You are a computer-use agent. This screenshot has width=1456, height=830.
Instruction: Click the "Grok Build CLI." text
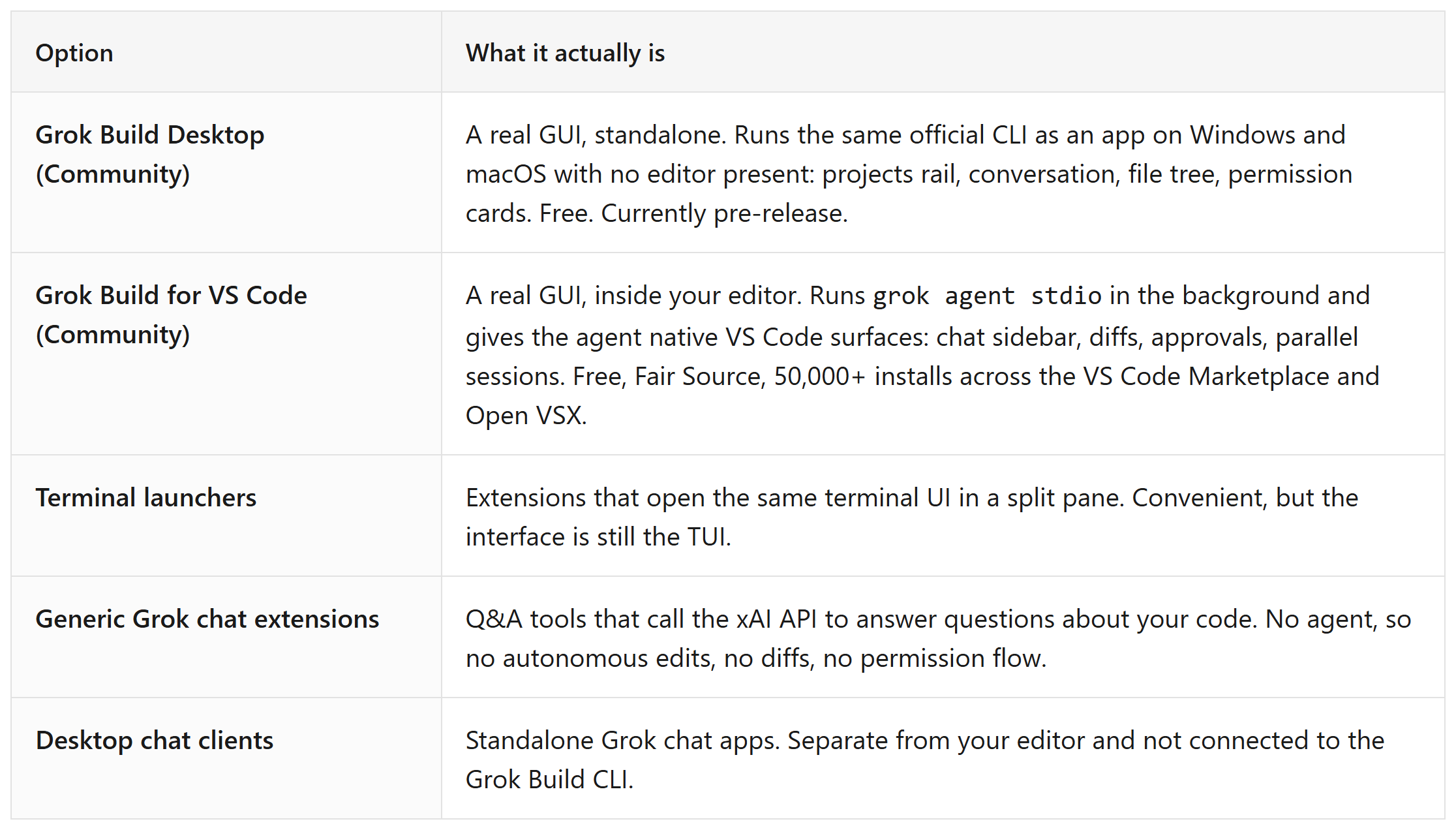pyautogui.click(x=549, y=779)
